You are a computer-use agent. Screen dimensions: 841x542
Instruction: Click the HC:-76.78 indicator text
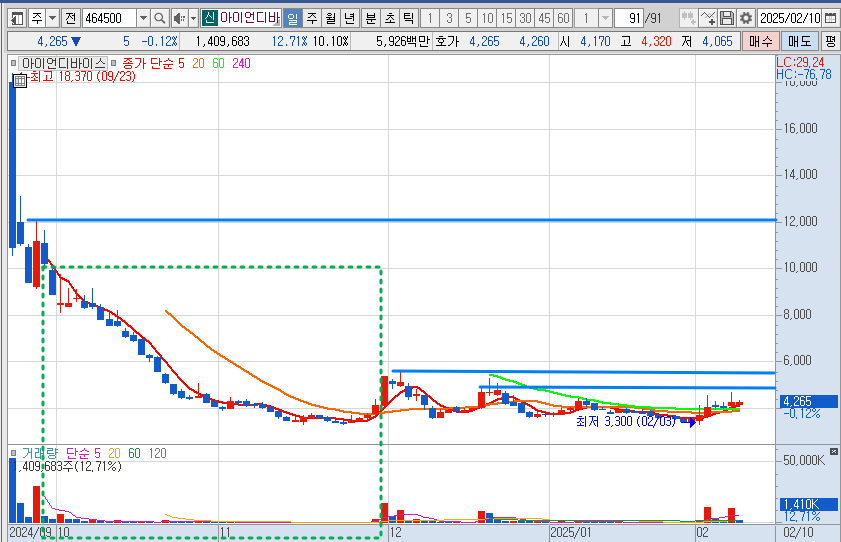click(803, 75)
